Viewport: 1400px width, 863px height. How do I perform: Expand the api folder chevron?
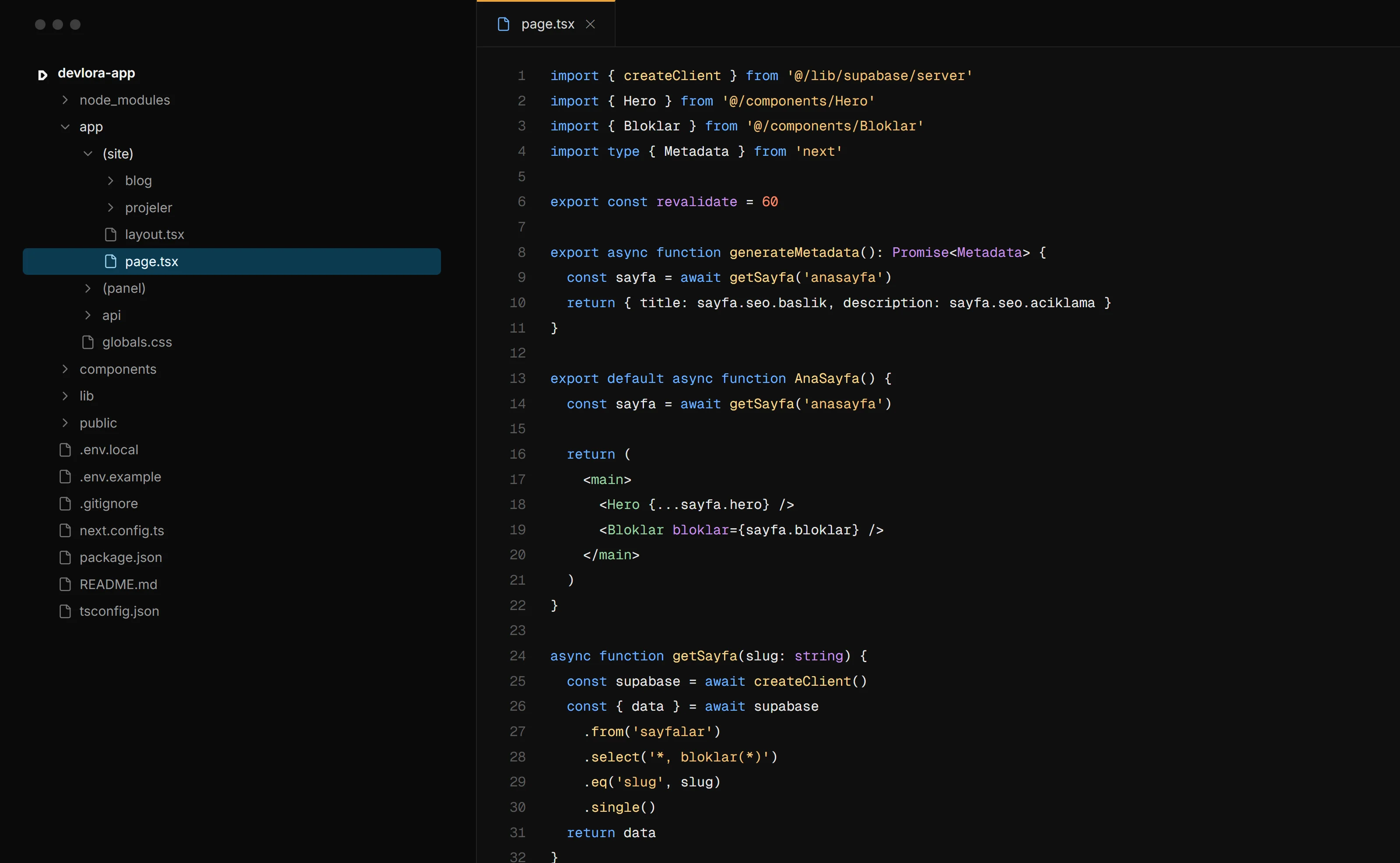(88, 315)
